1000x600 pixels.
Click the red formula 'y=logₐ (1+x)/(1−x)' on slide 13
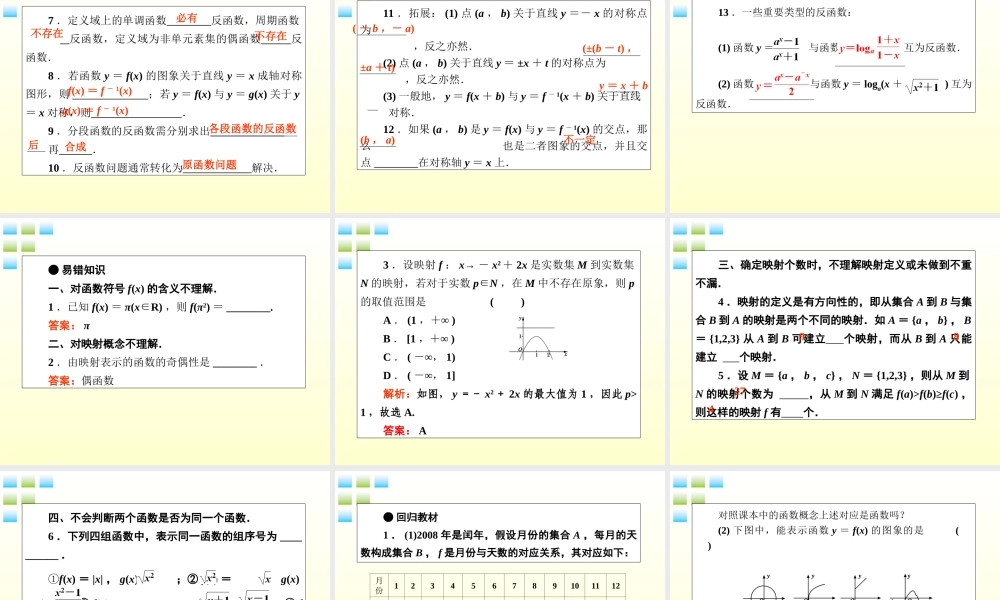[869, 48]
